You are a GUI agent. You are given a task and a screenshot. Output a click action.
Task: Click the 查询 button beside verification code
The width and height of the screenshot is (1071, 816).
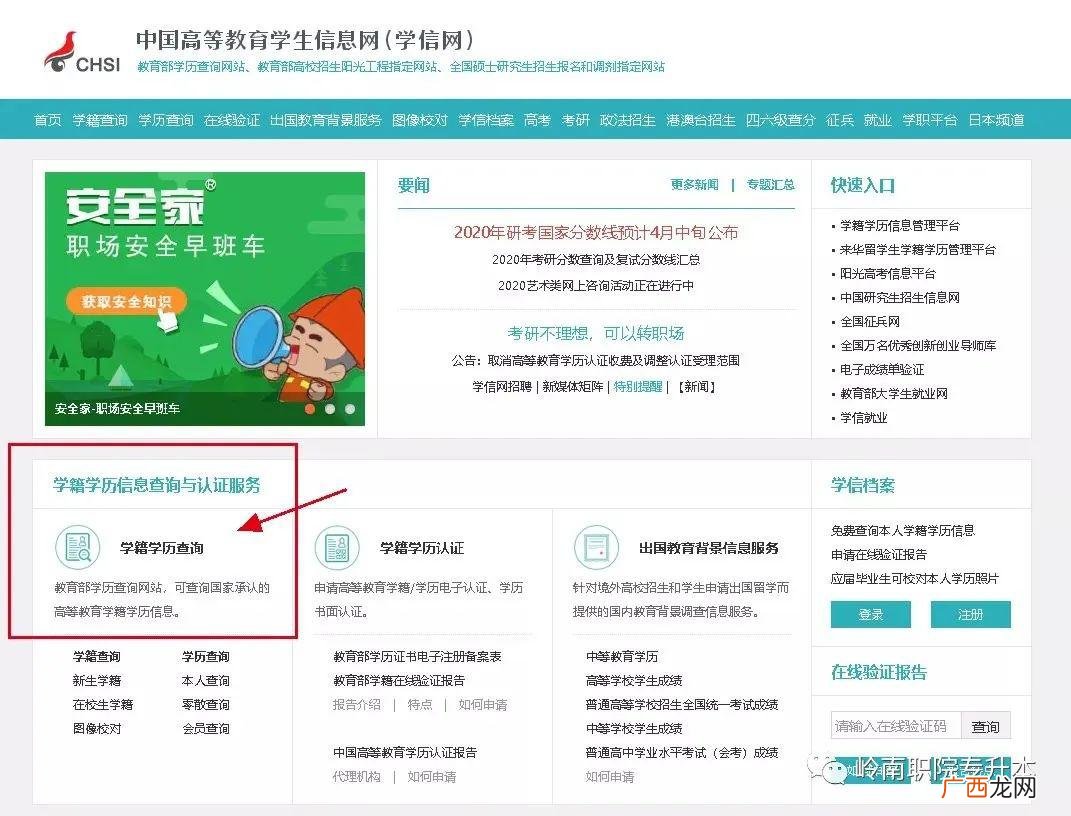click(986, 727)
